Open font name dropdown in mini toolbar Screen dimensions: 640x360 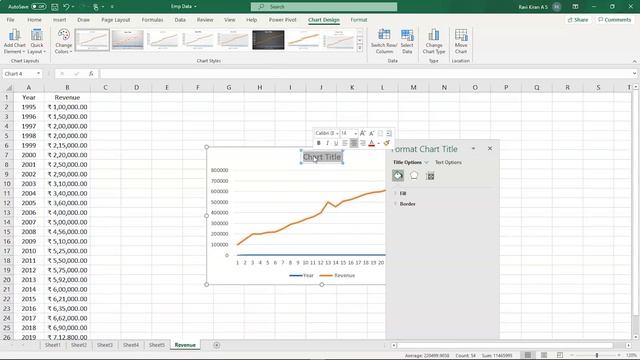(337, 133)
